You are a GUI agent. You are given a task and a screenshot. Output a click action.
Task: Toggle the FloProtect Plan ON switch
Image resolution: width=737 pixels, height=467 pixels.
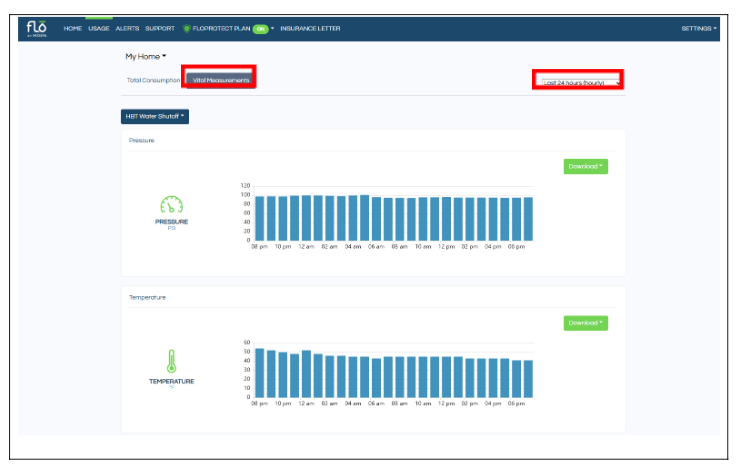click(x=260, y=29)
